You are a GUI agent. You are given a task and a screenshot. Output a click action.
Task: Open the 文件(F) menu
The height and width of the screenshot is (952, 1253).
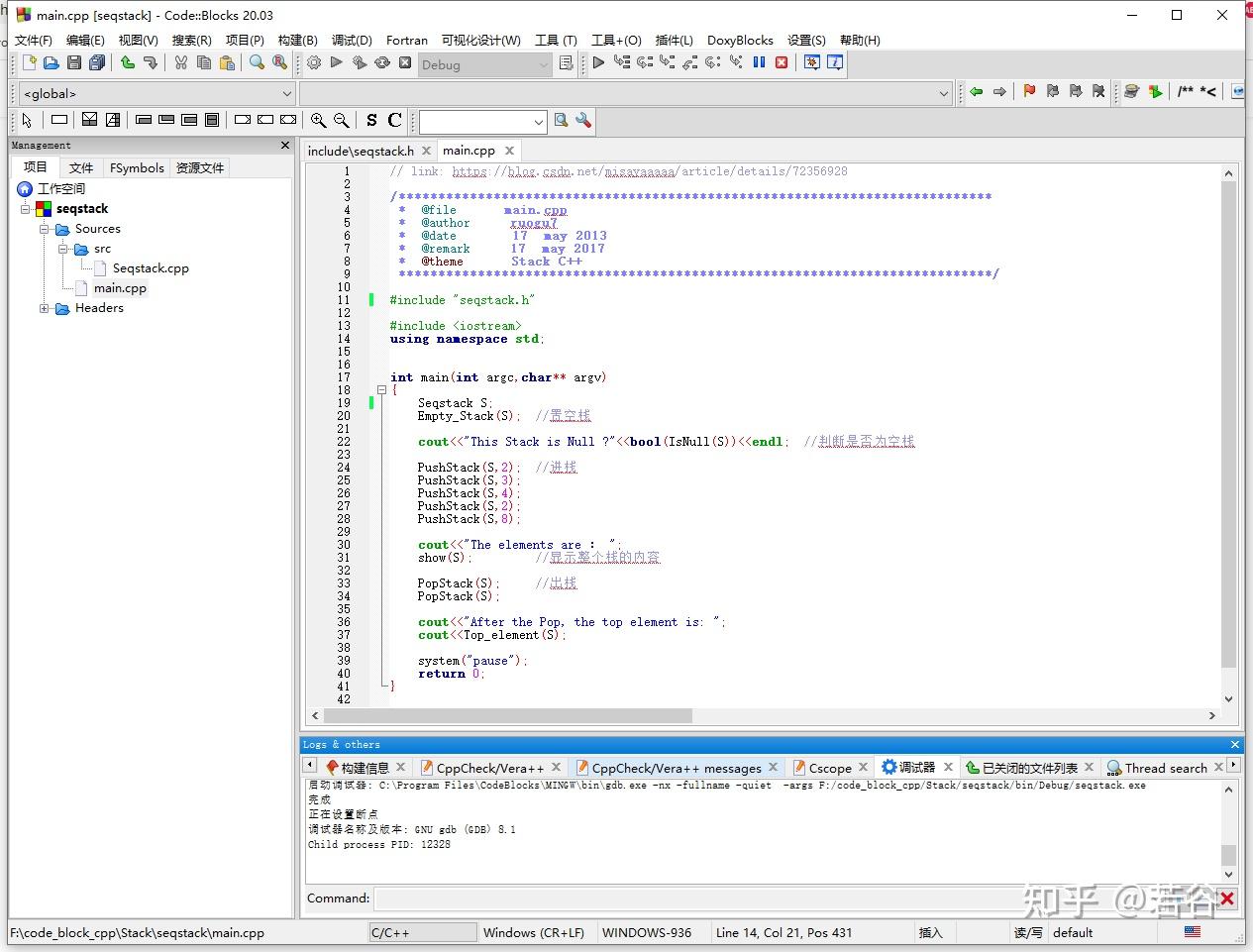pos(33,40)
